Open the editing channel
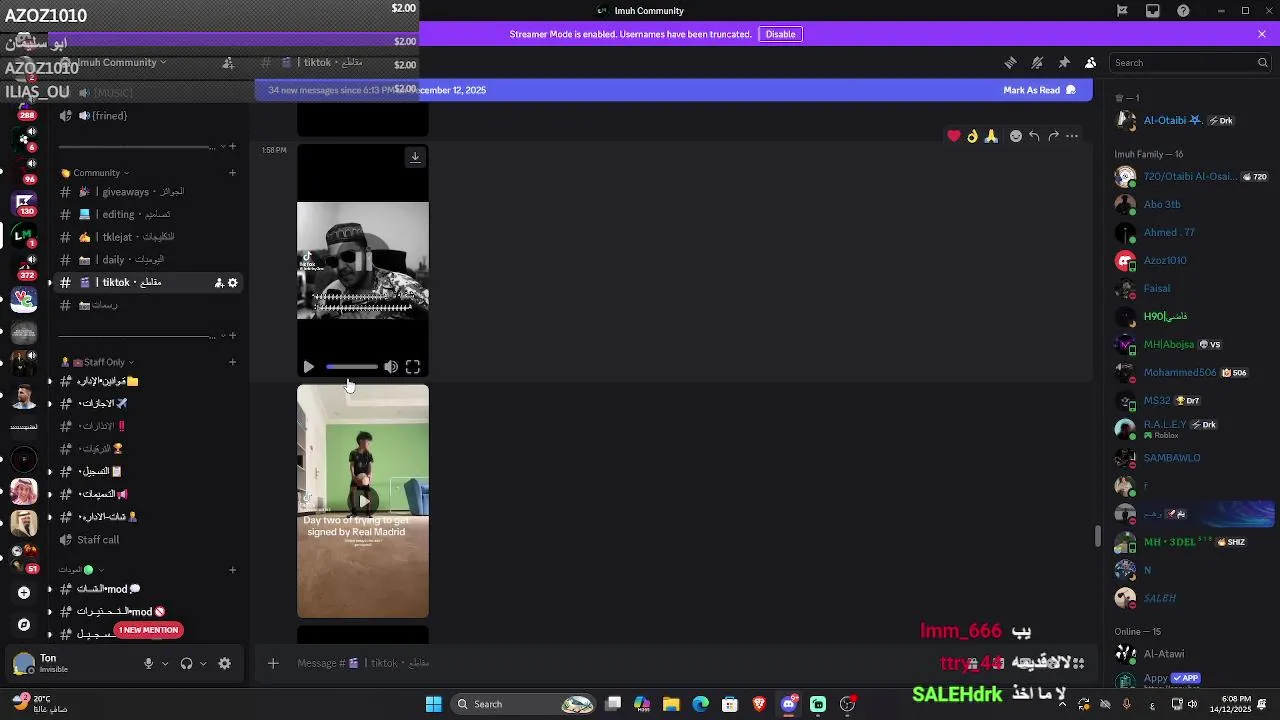Screen dimensions: 1280x720 pyautogui.click(x=150, y=214)
